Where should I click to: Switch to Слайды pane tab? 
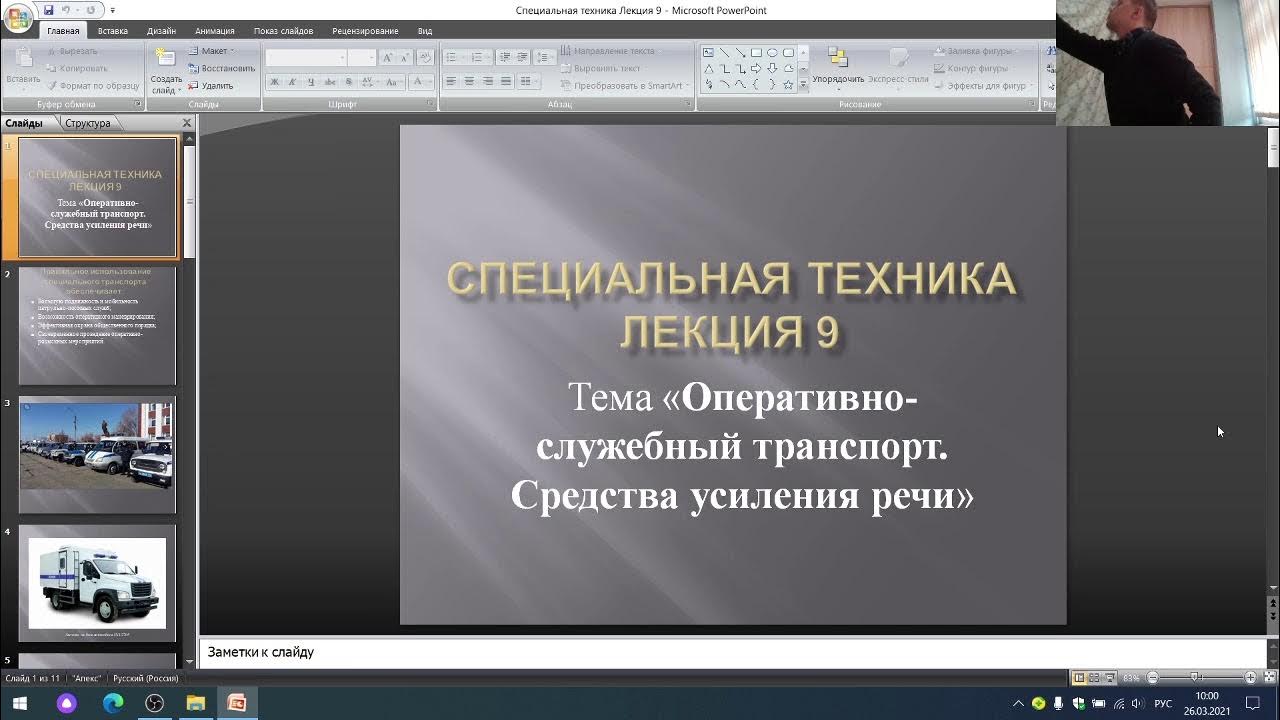23,123
